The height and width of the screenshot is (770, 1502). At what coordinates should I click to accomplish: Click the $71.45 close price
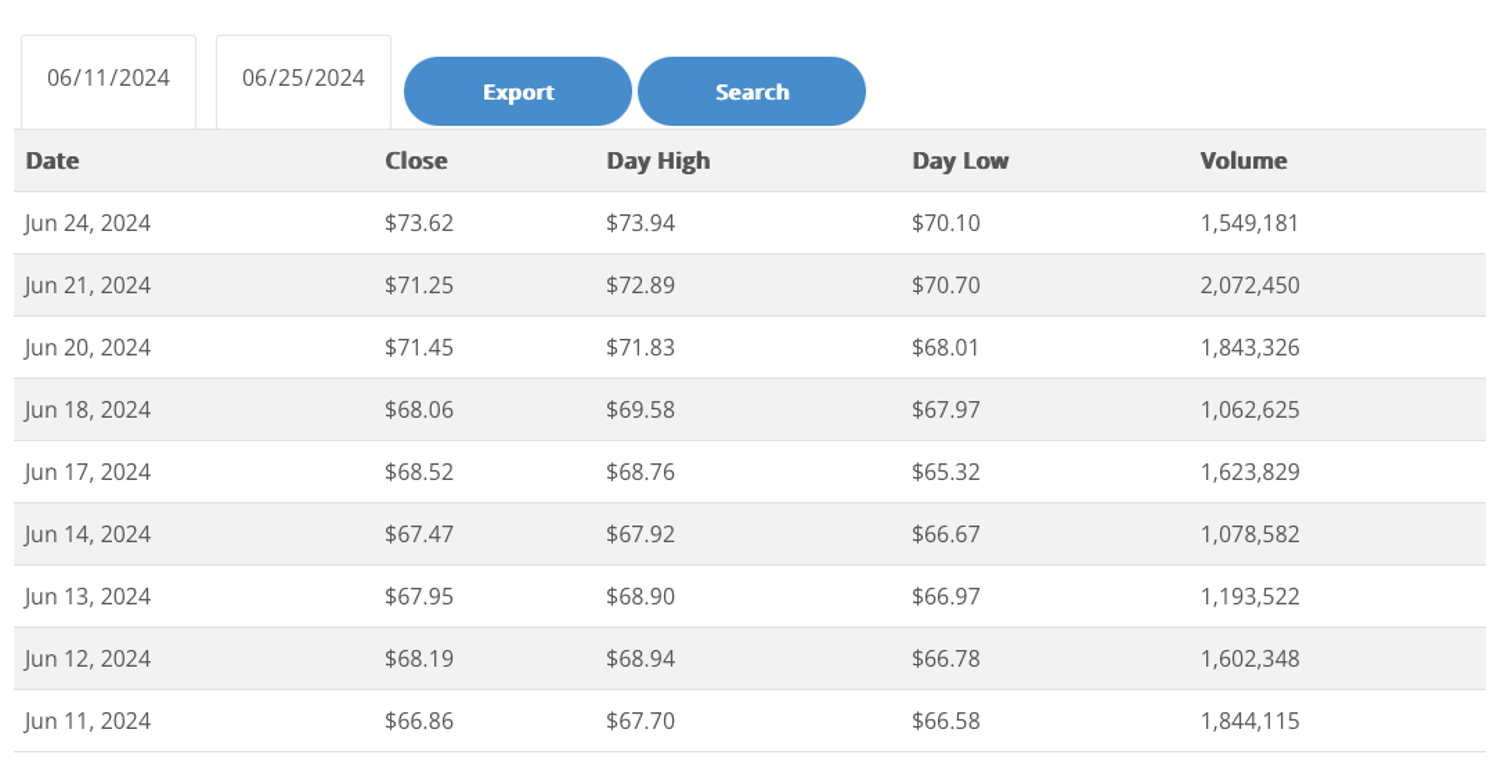point(419,348)
